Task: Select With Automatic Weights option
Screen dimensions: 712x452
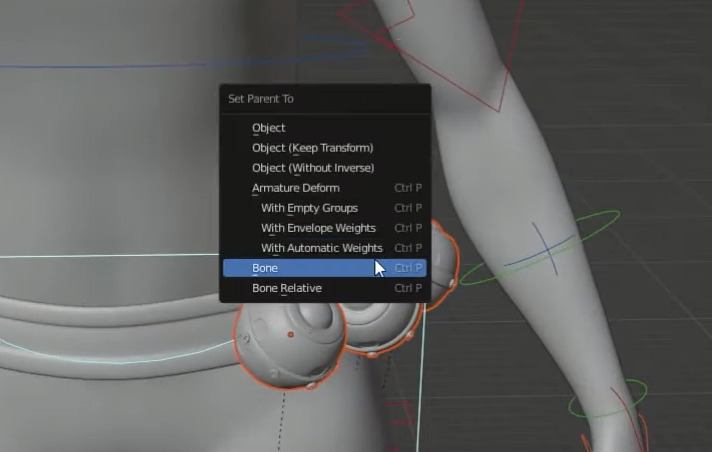Action: click(321, 248)
